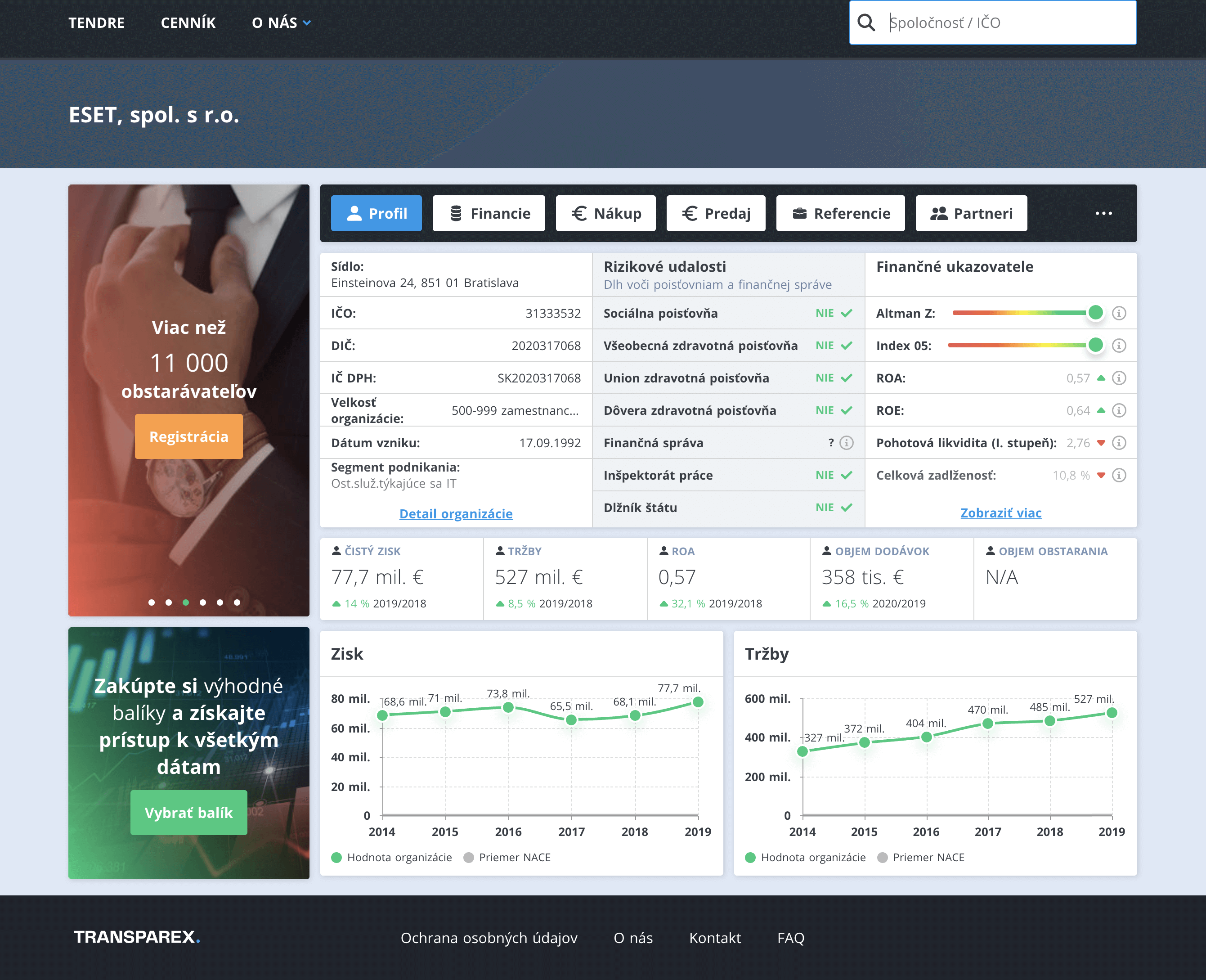Click the 2019 data point in Tržby chart
The height and width of the screenshot is (980, 1206).
(x=1112, y=713)
